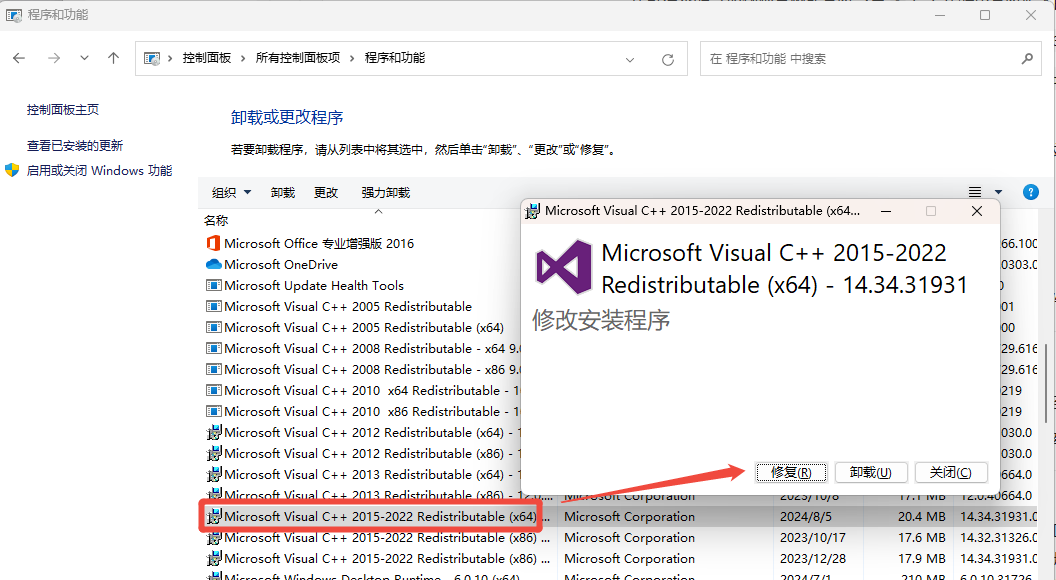Image resolution: width=1056 pixels, height=580 pixels.
Task: Select the 2023/12/28 Visual C++ (x86) row
Action: (x=620, y=558)
